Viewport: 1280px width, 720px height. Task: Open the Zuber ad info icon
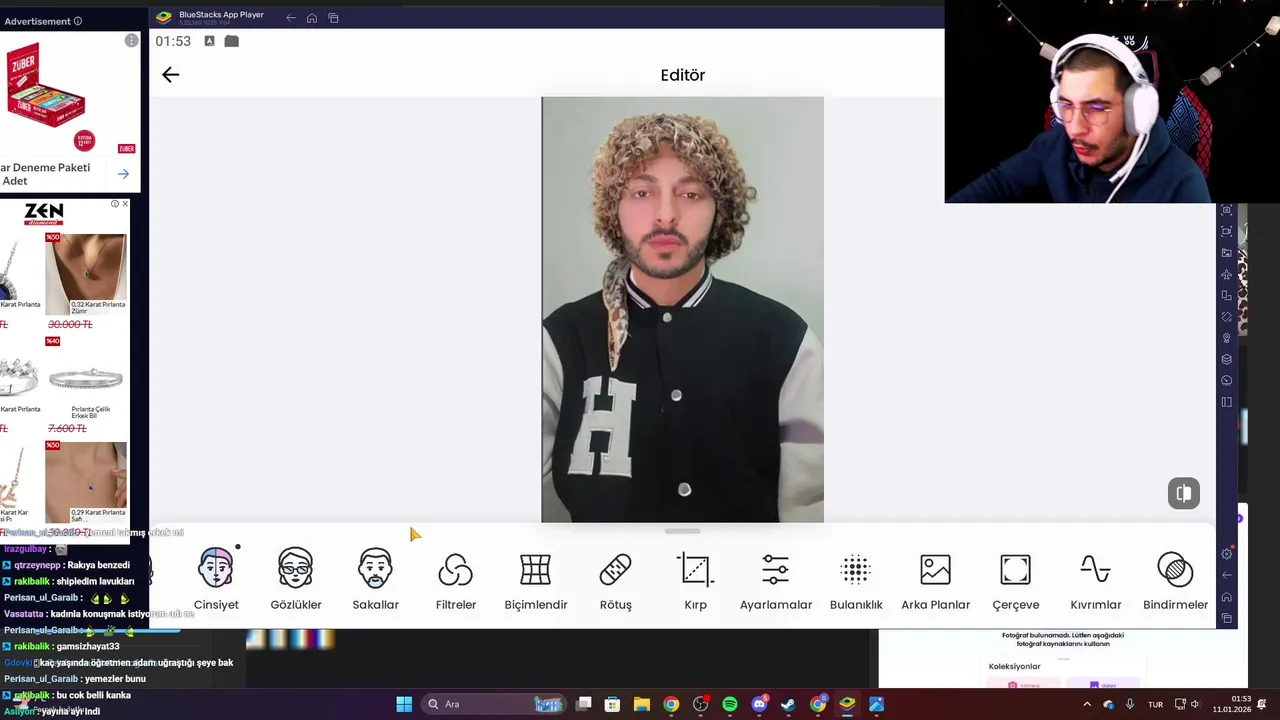131,41
